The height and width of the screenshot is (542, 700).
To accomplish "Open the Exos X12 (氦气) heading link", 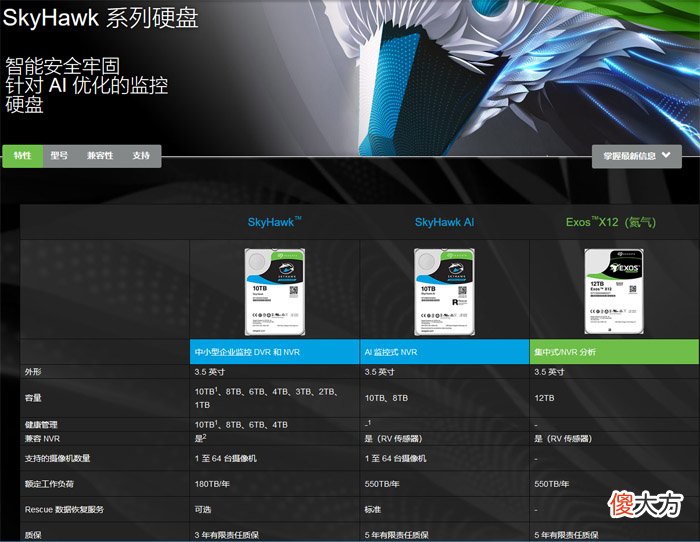I will [x=611, y=222].
